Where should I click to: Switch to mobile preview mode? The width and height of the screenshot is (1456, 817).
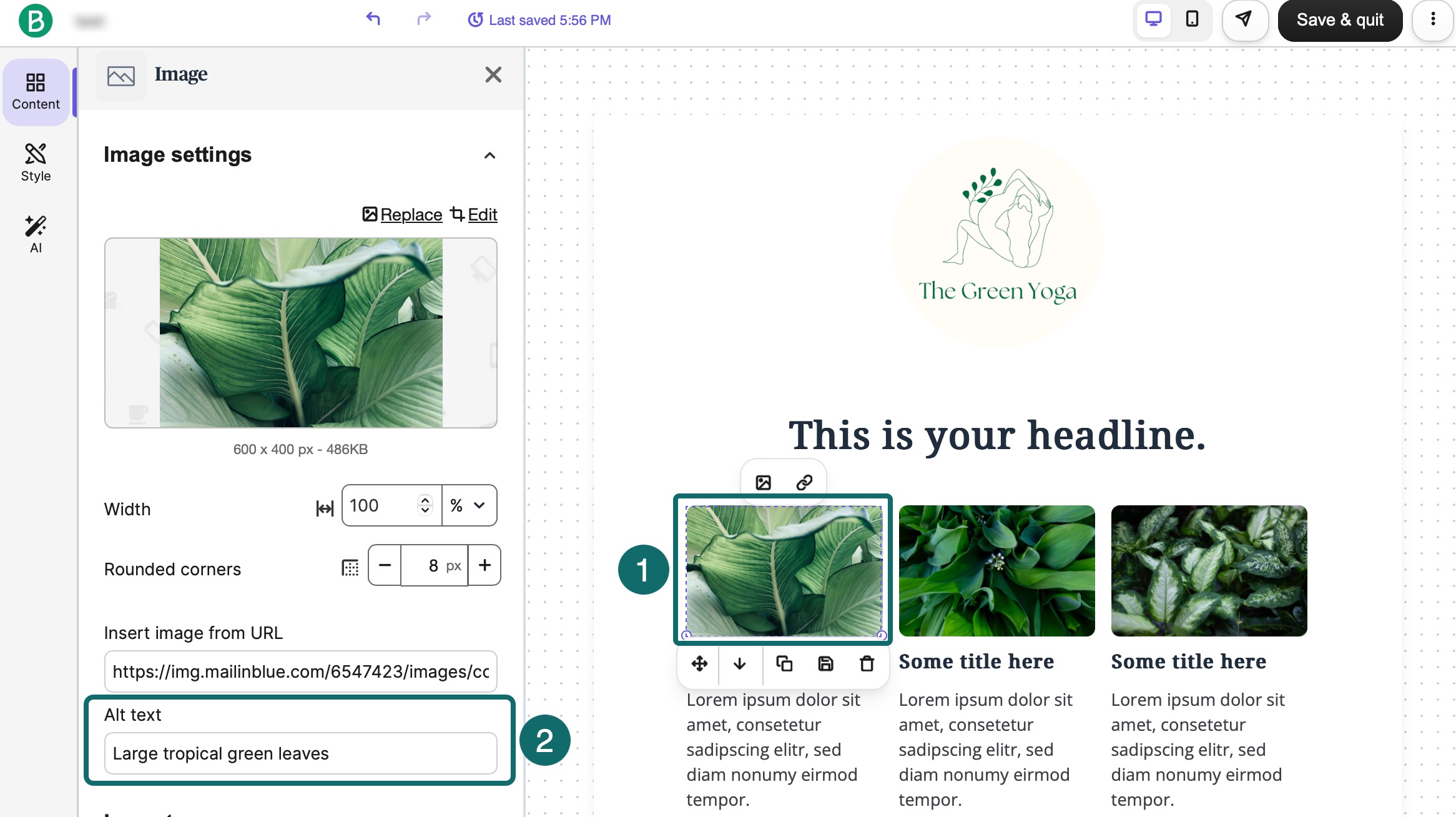(1192, 19)
